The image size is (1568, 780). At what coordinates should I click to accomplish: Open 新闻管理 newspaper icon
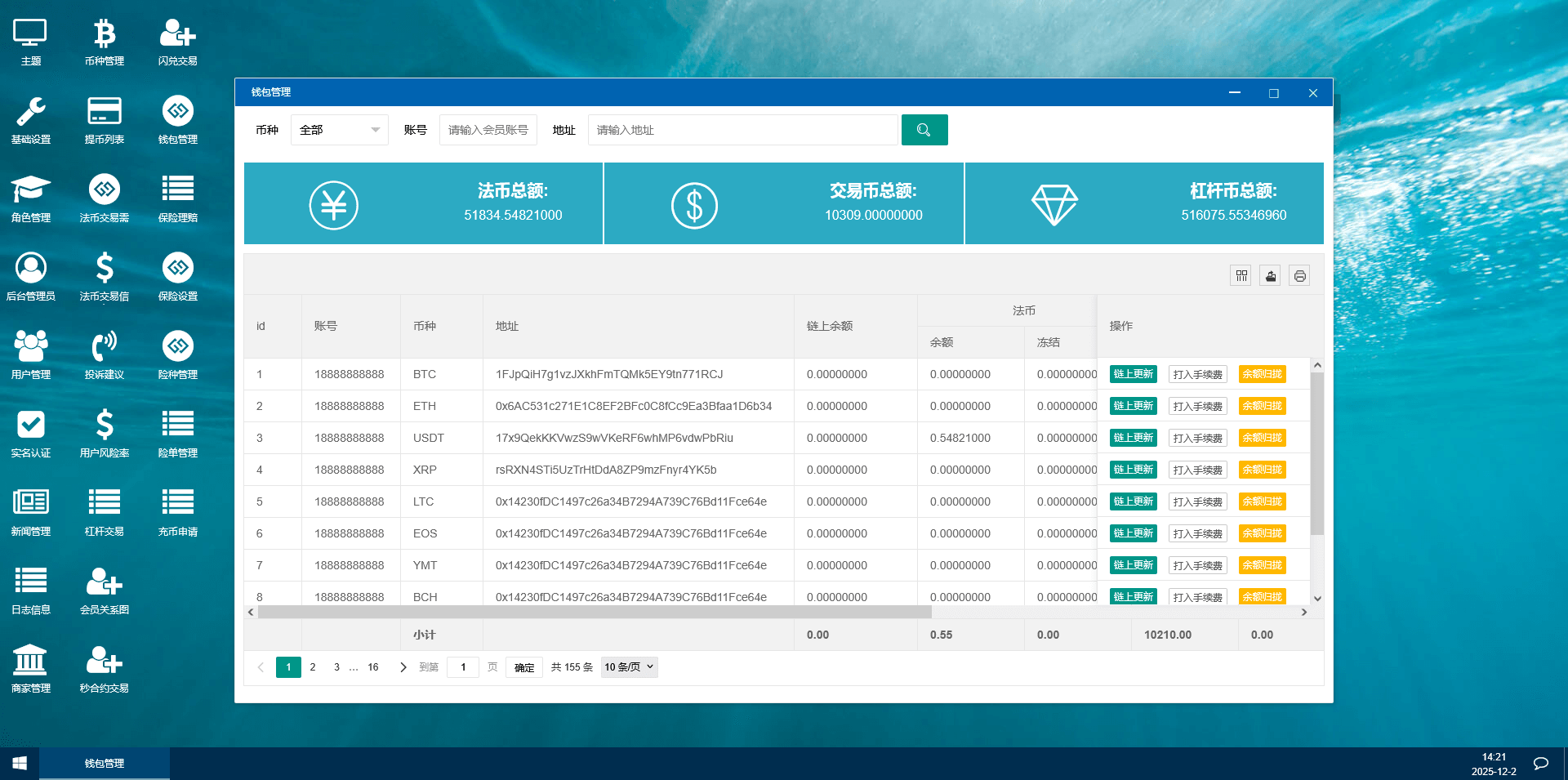click(30, 512)
